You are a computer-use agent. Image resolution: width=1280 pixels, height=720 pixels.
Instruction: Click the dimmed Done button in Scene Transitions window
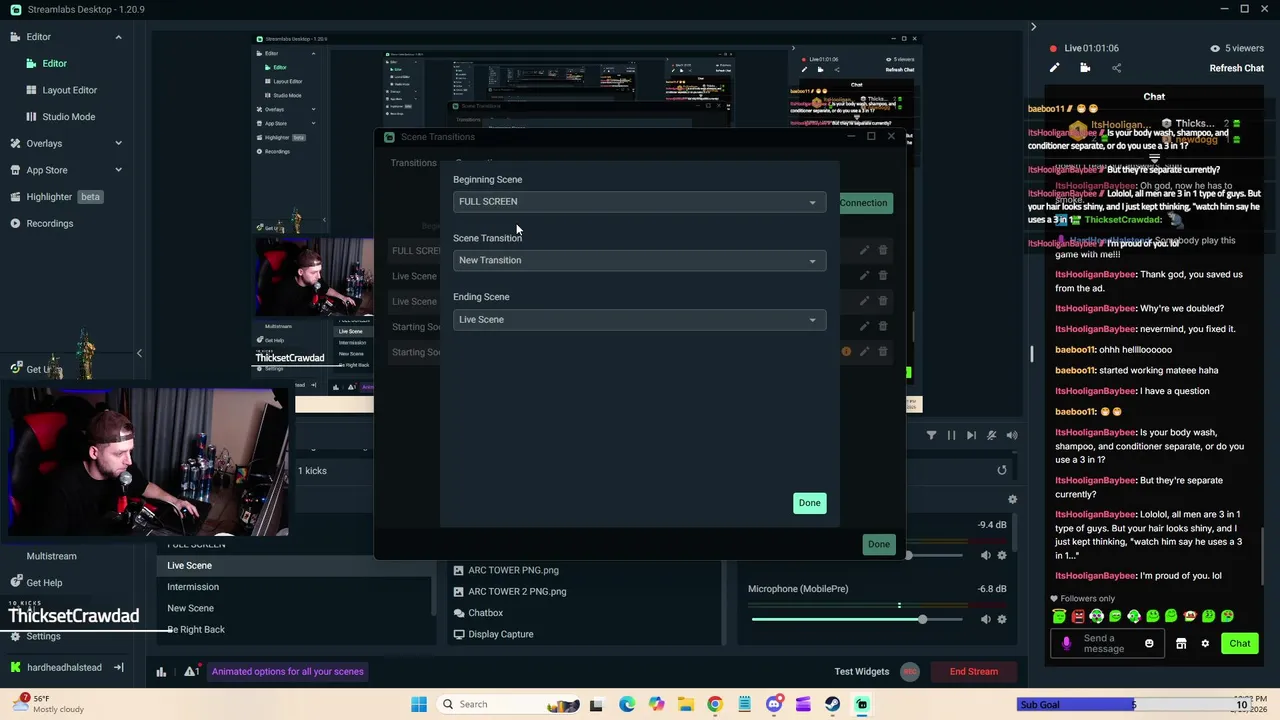(878, 544)
